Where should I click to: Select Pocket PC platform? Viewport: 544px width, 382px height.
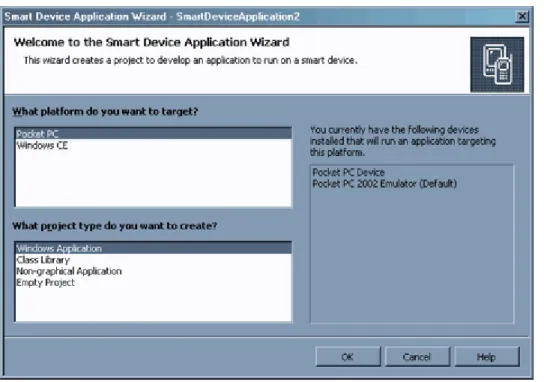(x=153, y=134)
